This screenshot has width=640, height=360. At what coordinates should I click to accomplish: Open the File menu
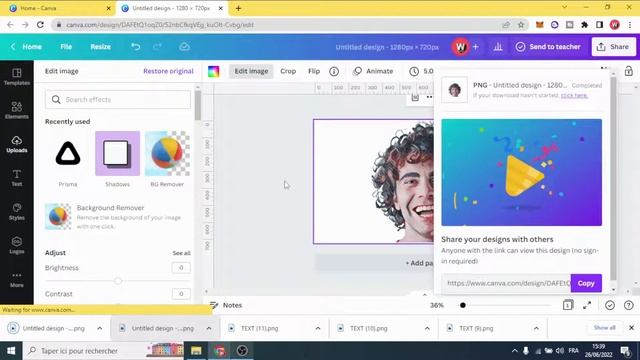coord(66,47)
